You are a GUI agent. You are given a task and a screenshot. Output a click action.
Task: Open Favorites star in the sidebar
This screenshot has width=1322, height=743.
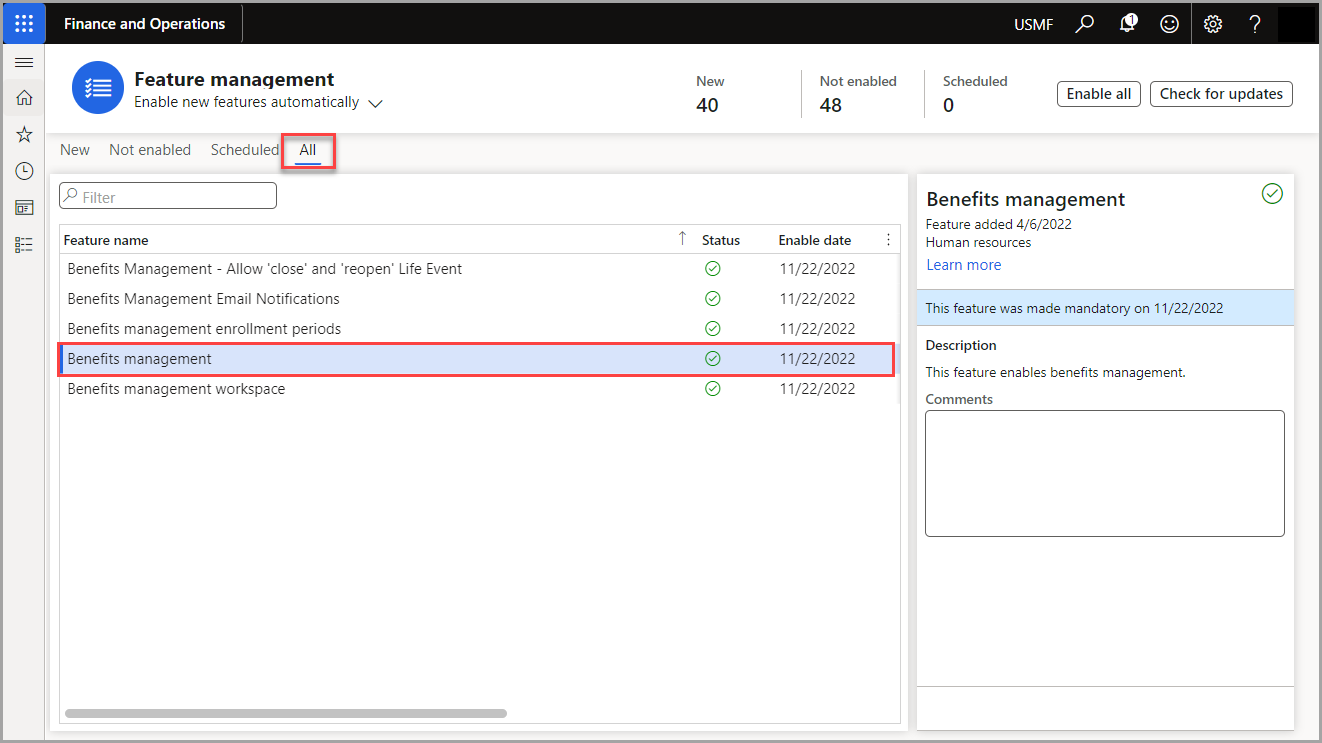click(24, 134)
